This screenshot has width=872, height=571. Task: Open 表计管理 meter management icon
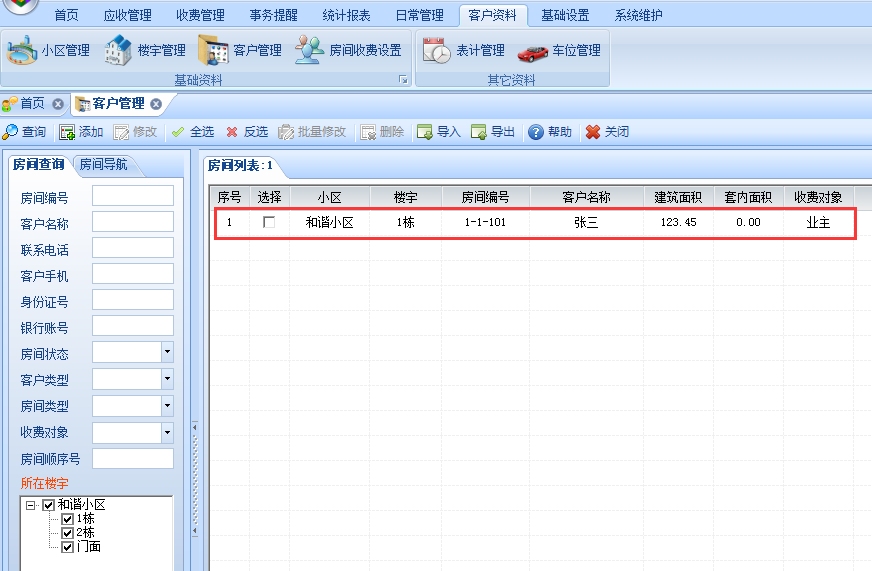pyautogui.click(x=437, y=50)
